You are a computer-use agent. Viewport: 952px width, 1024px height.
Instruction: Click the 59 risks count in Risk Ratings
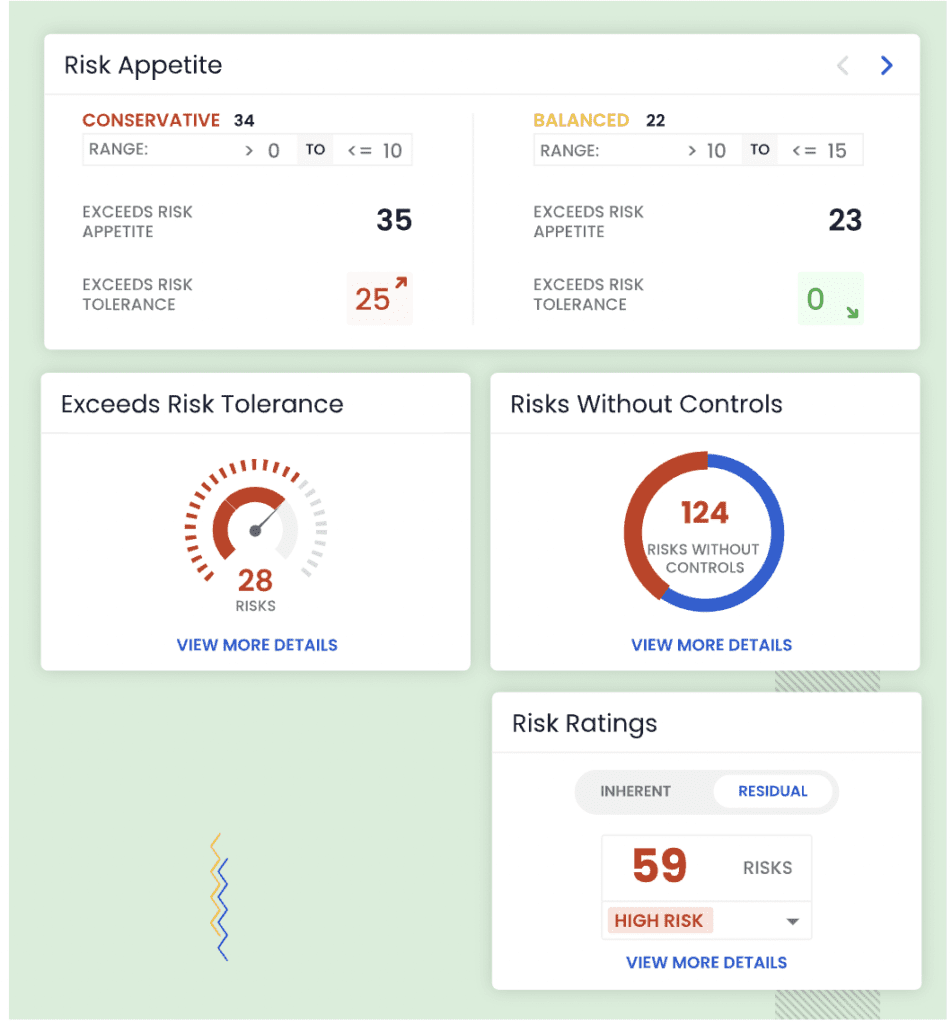coord(660,866)
